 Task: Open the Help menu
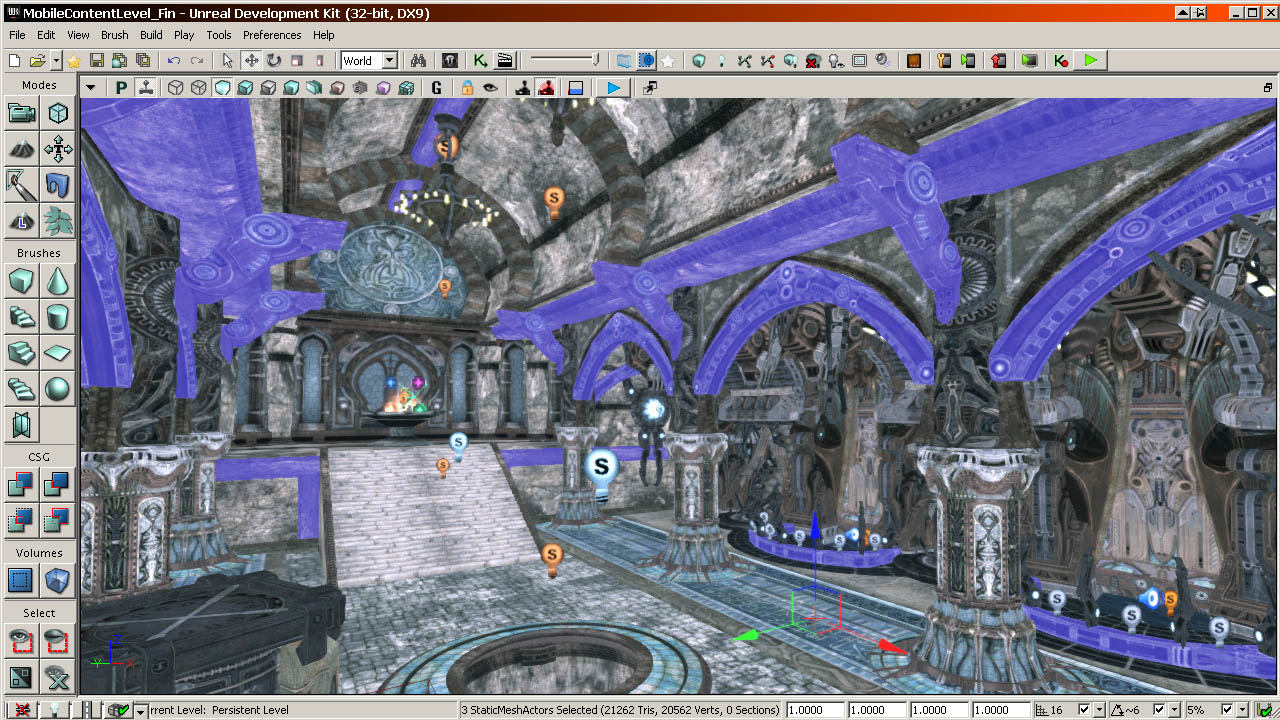click(x=324, y=35)
